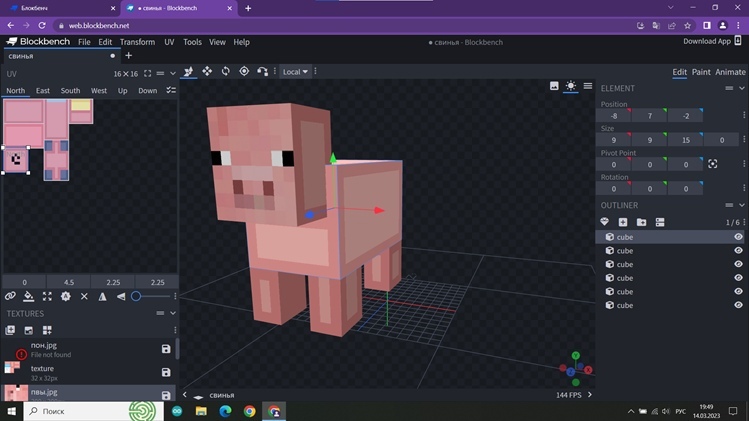Collapse the Textures panel
The image size is (749, 421).
171,313
